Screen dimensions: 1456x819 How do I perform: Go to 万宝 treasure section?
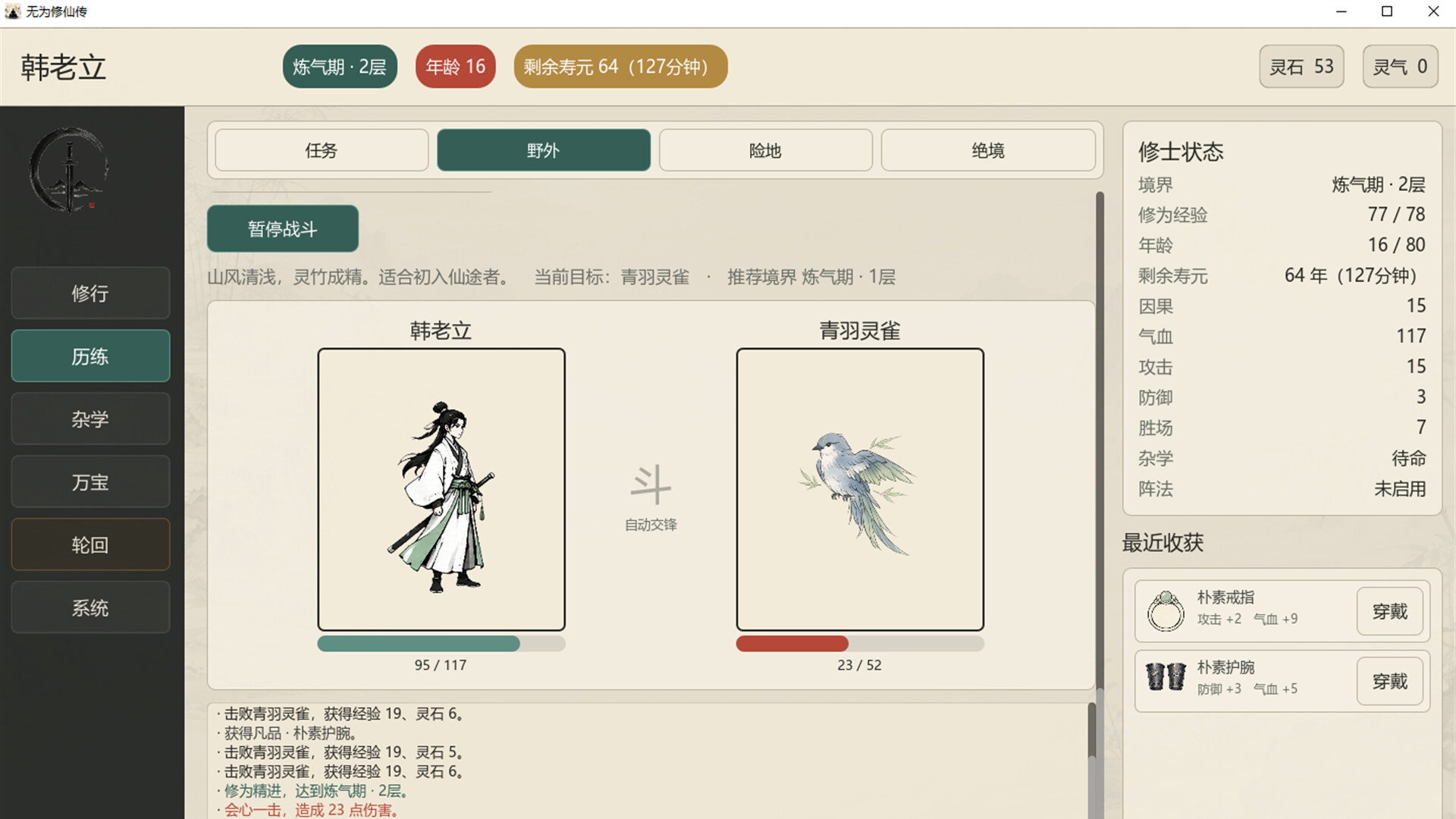pos(90,482)
